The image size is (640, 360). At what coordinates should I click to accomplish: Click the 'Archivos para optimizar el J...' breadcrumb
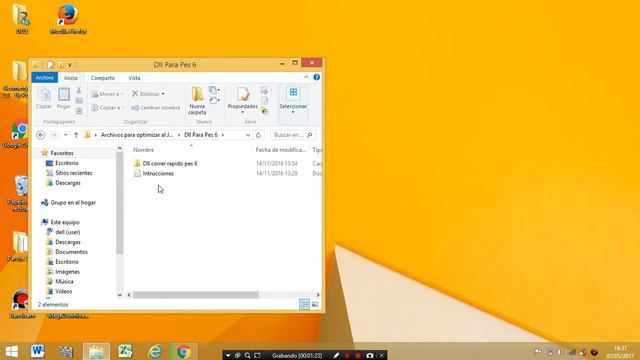click(137, 135)
